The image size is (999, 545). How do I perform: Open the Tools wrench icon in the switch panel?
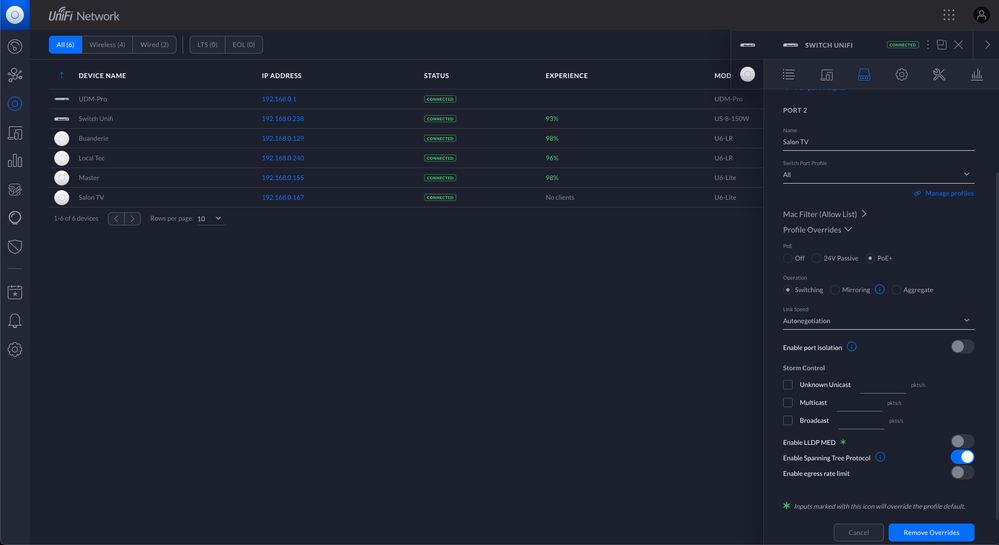click(939, 75)
